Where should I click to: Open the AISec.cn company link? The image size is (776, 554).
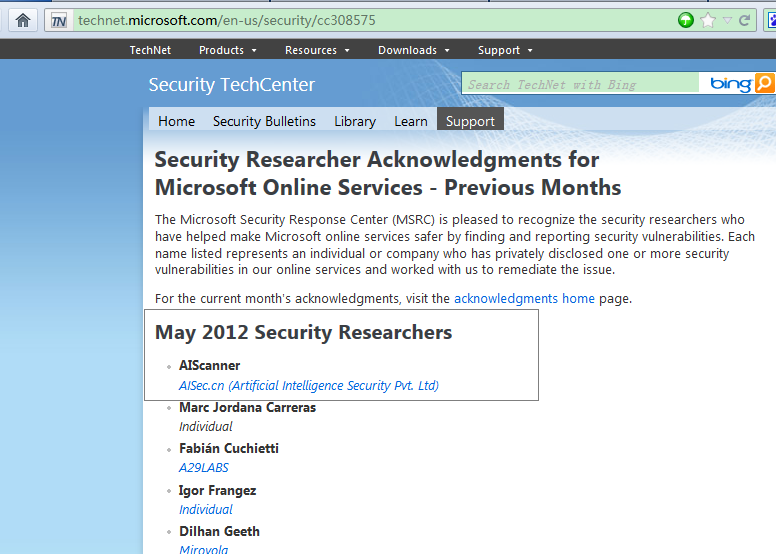(x=309, y=386)
